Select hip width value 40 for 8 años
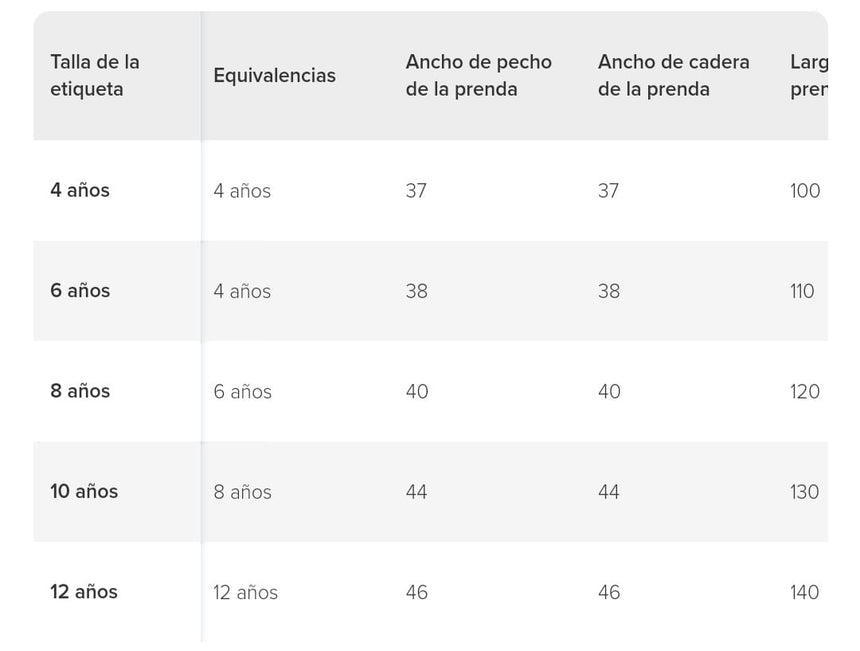860x651 pixels. [609, 391]
